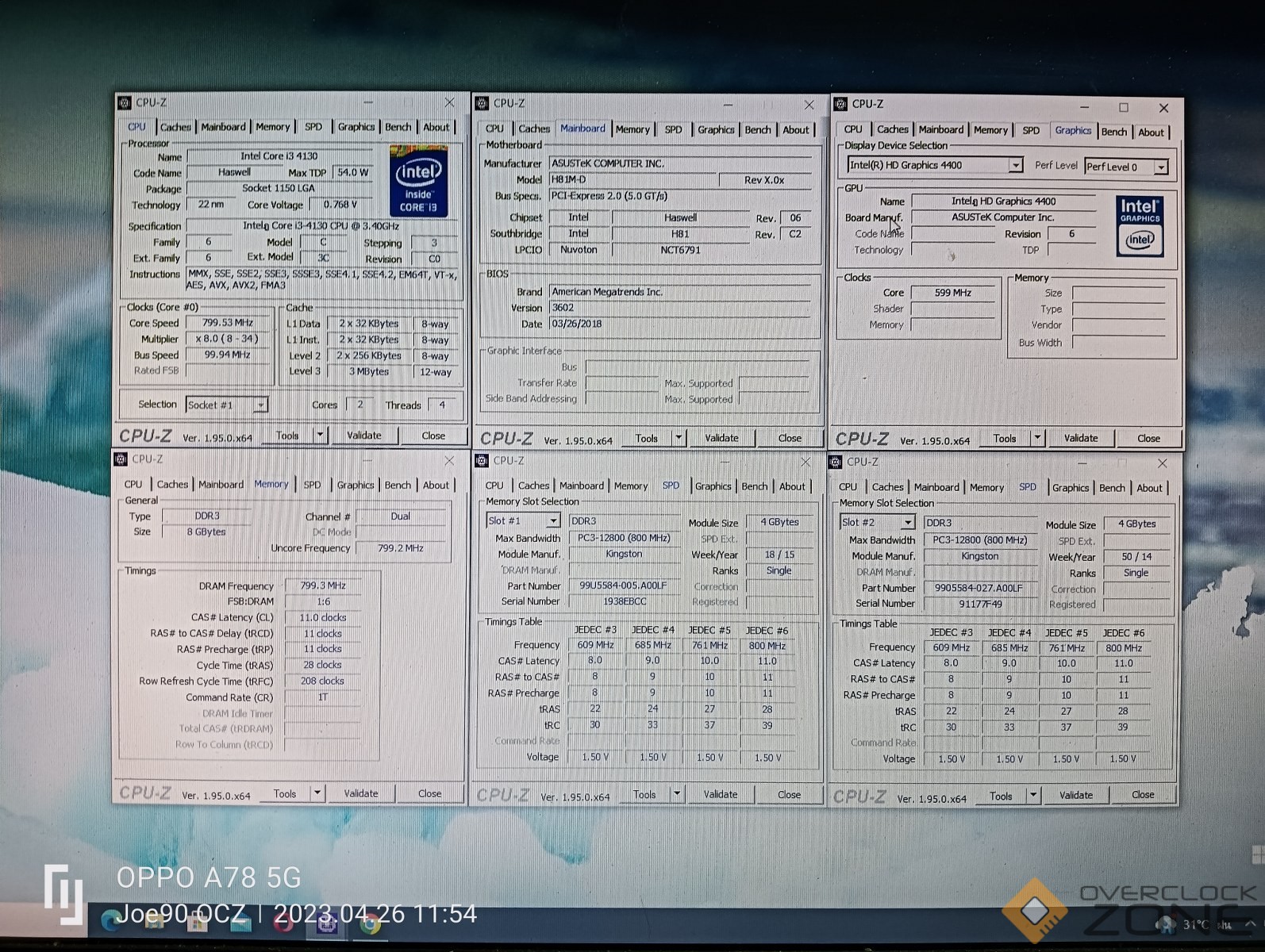
Task: Click the CPU-Z title icon in the Slot #1 SPD window
Action: point(482,460)
